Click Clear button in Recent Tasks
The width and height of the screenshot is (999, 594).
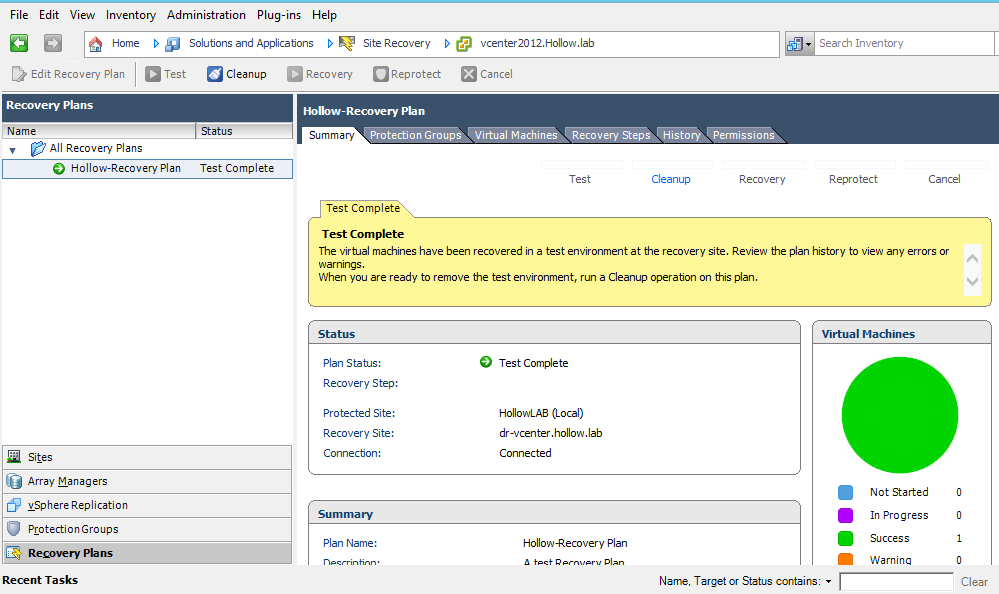(x=974, y=581)
